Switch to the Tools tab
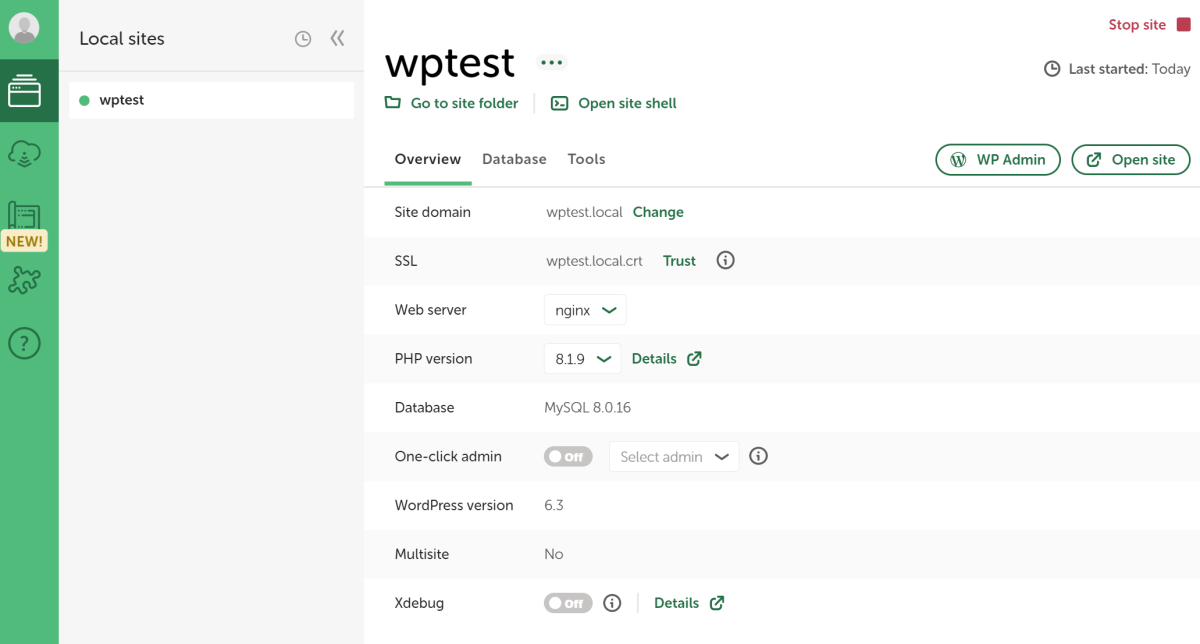The height and width of the screenshot is (644, 1200). (x=586, y=159)
